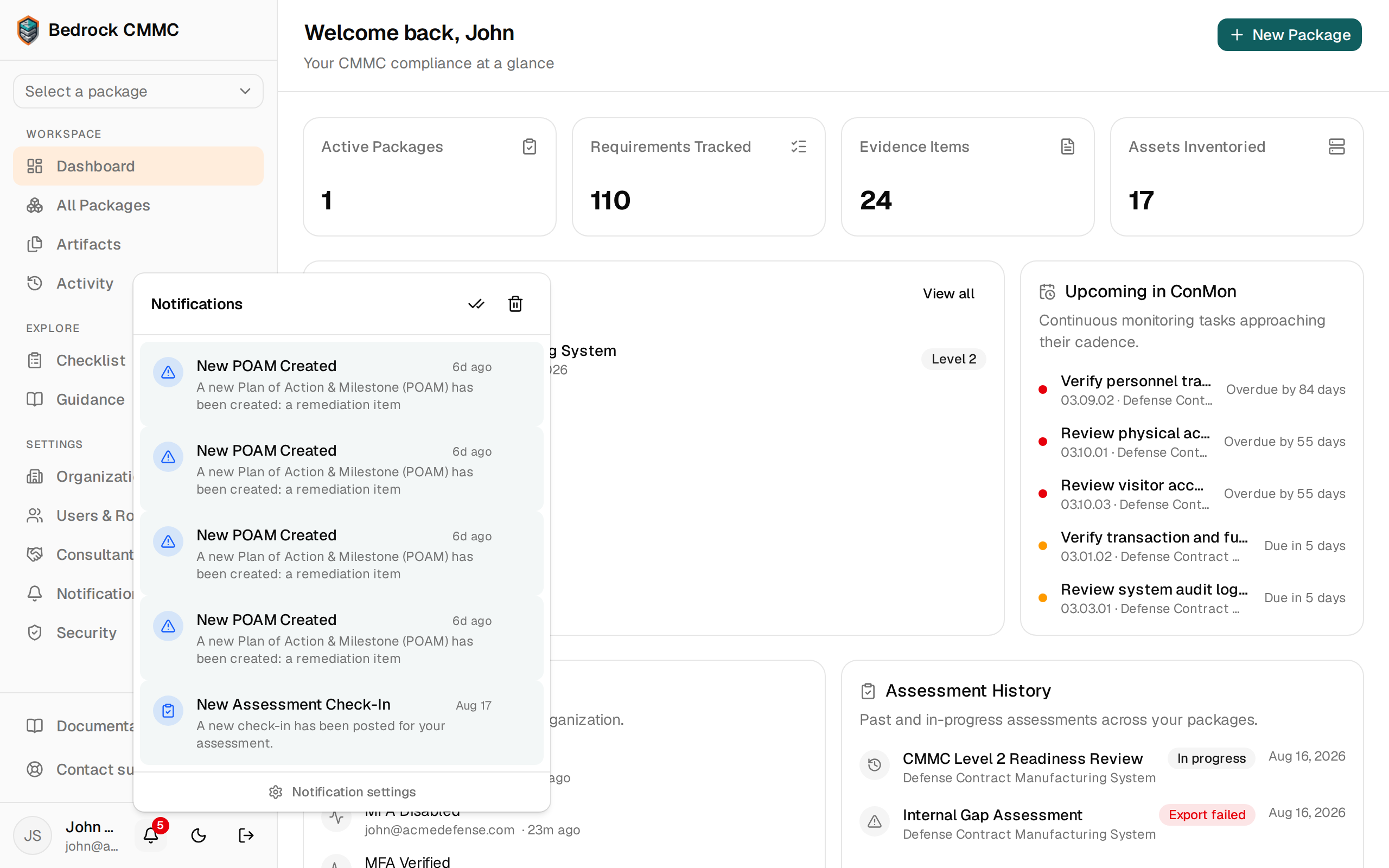Viewport: 1389px width, 868px height.
Task: Click the Active Packages card icon
Action: tap(529, 146)
